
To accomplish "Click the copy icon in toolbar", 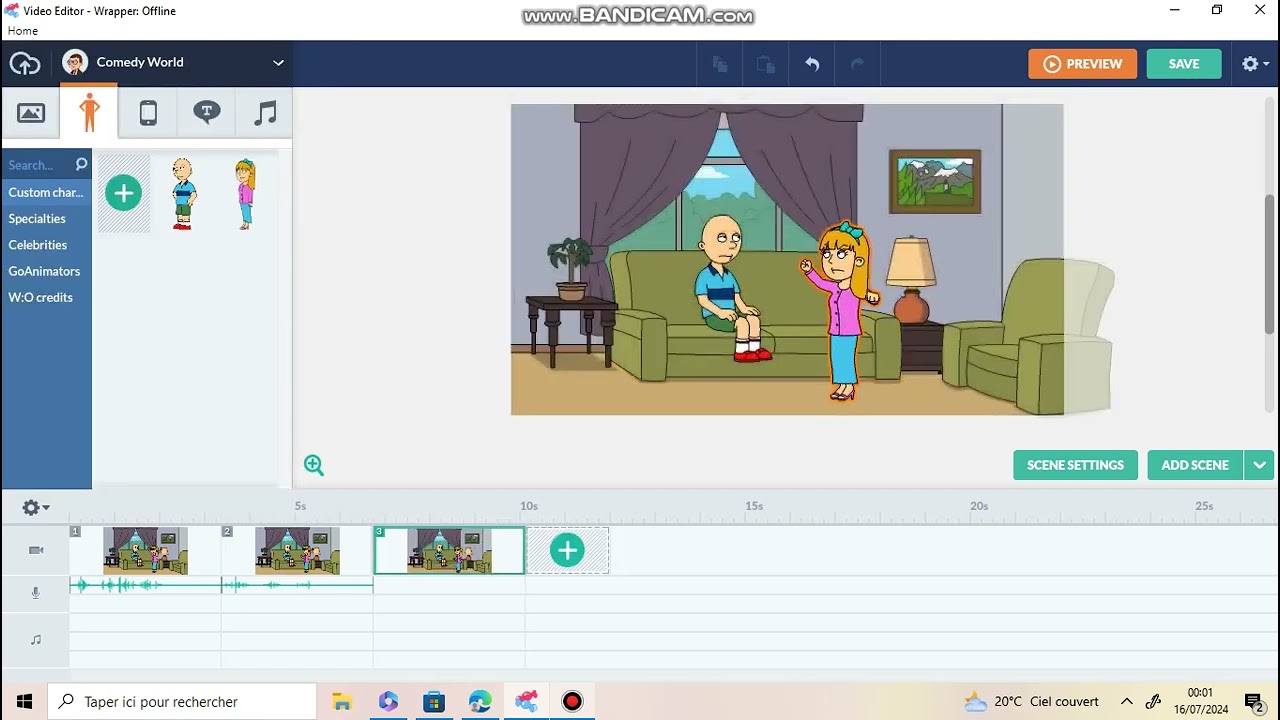I will (x=719, y=64).
